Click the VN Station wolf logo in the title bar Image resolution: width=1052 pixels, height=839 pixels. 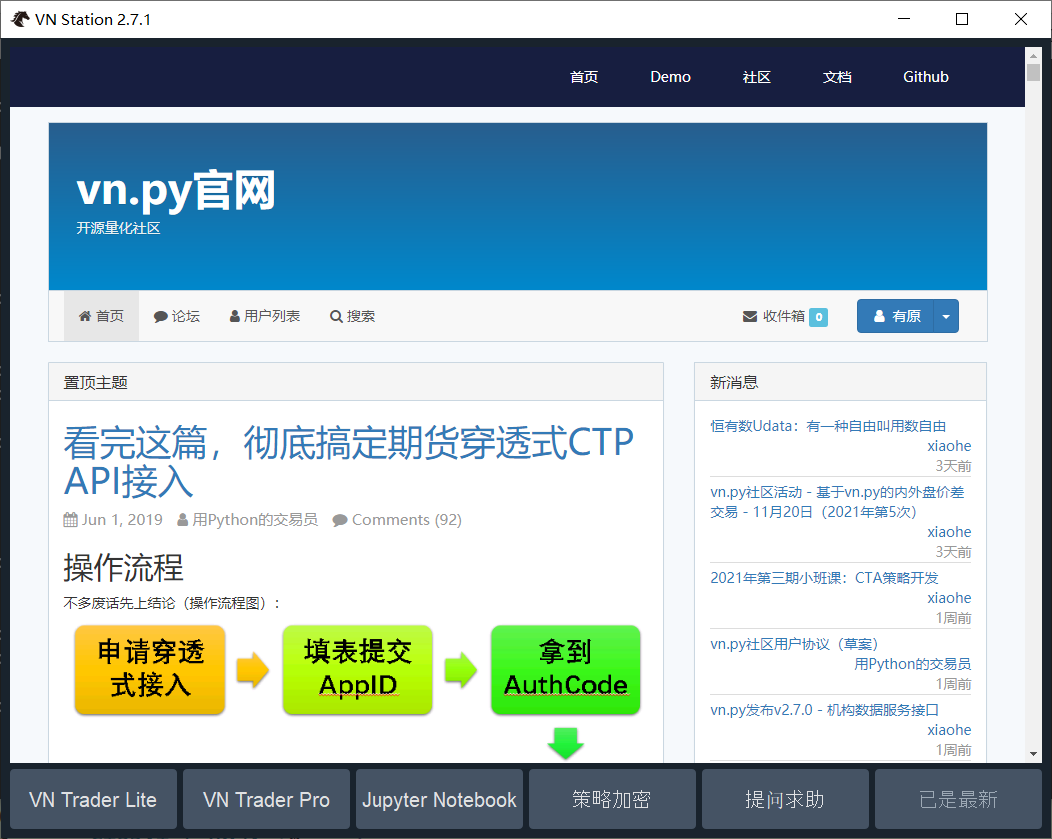pos(19,18)
